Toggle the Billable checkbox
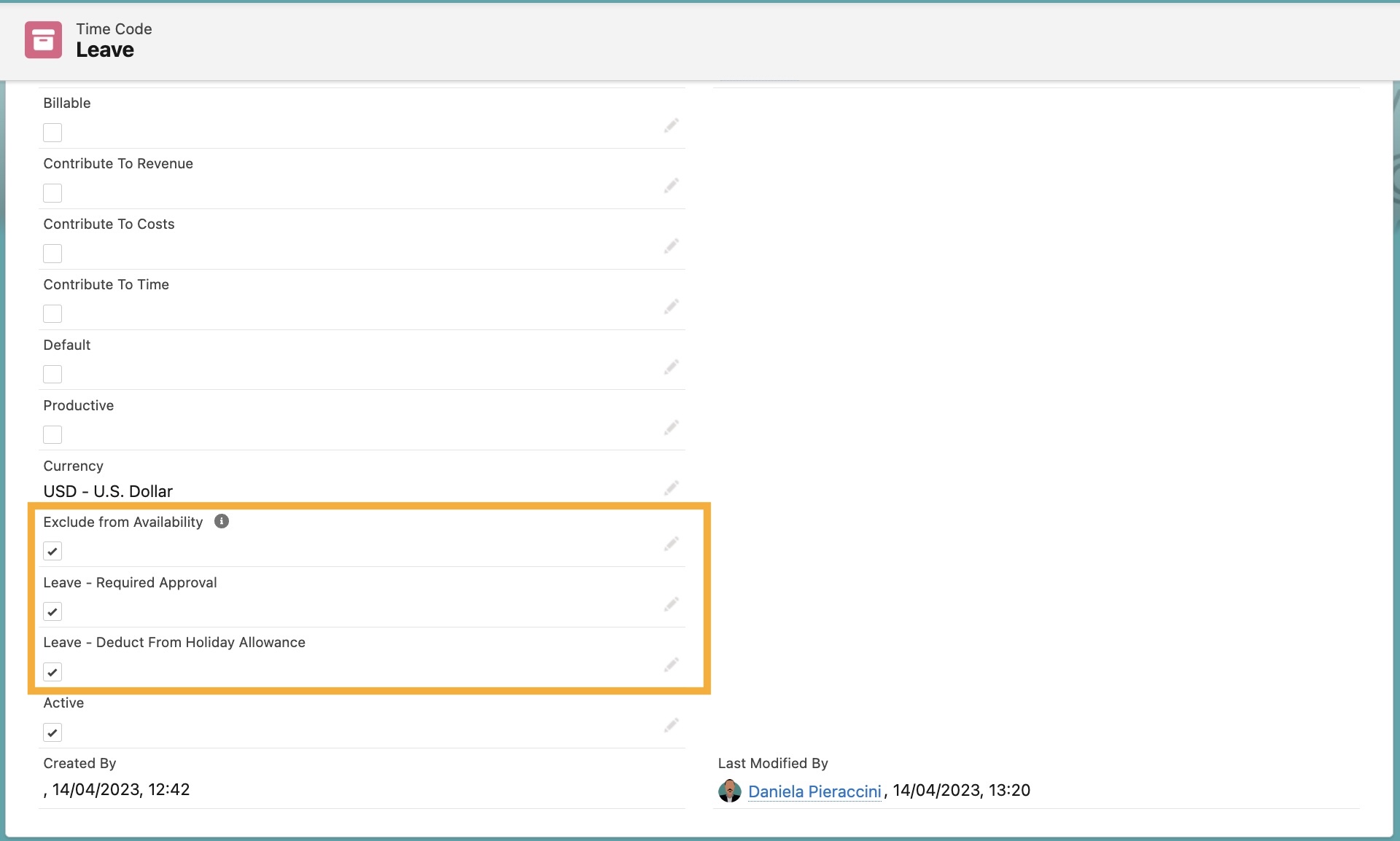 point(52,133)
